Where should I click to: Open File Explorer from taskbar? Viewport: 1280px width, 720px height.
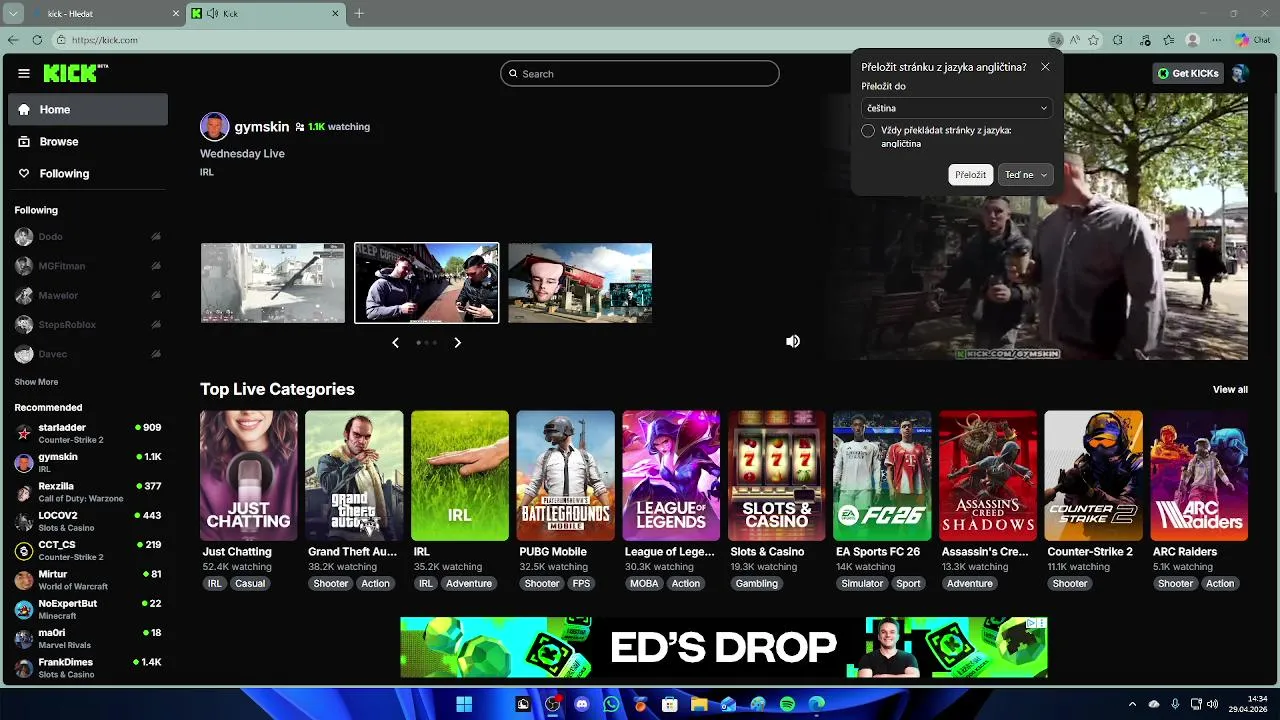pyautogui.click(x=699, y=704)
